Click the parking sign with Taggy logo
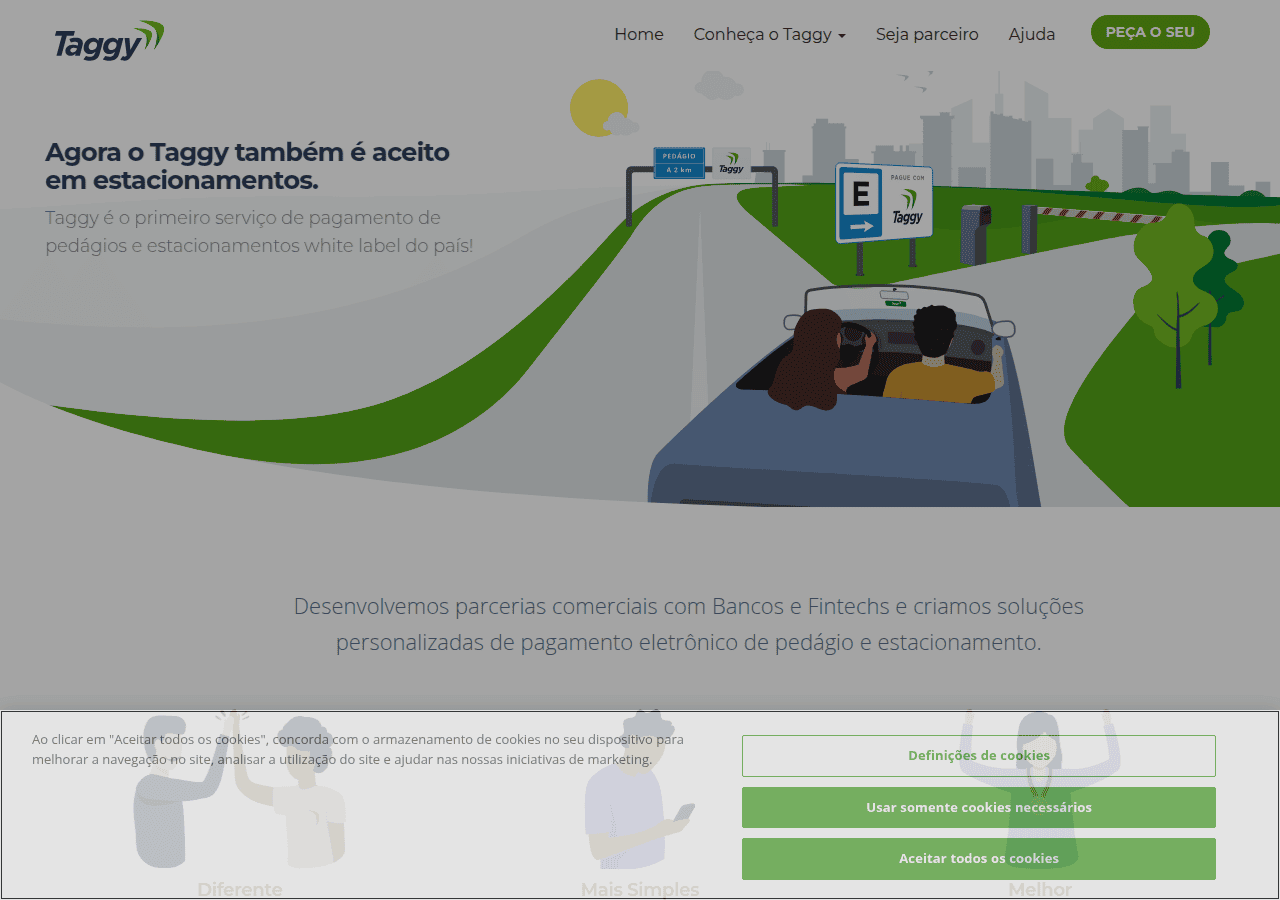This screenshot has height=900, width=1280. (x=884, y=204)
